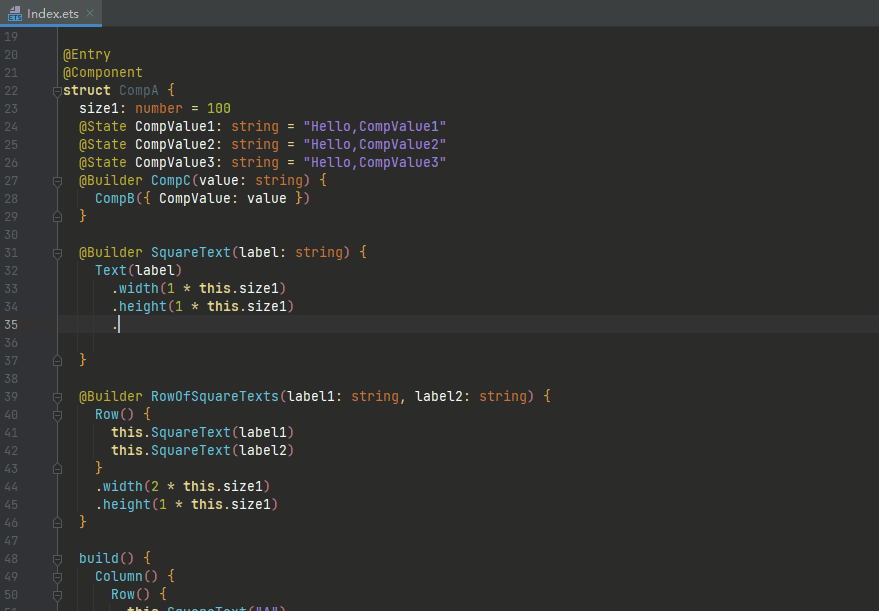Click line number 22 in gutter
Screen dimensions: 879x611
pos(11,91)
